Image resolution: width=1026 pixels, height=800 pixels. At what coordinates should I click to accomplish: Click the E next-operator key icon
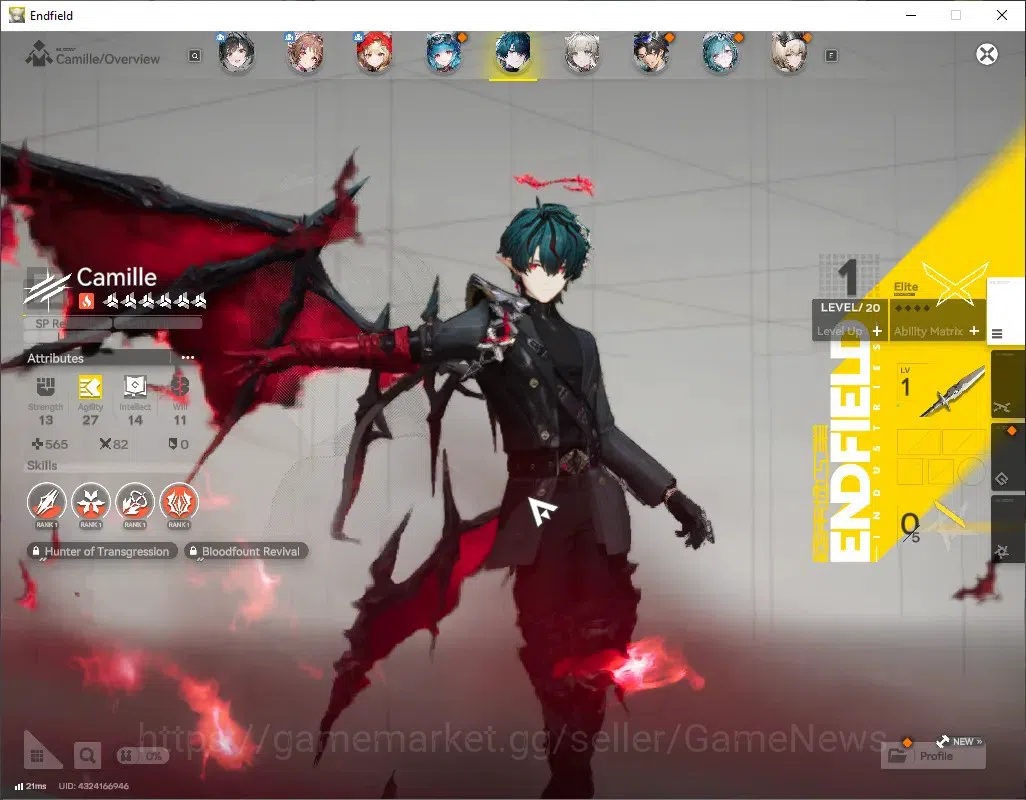click(831, 56)
